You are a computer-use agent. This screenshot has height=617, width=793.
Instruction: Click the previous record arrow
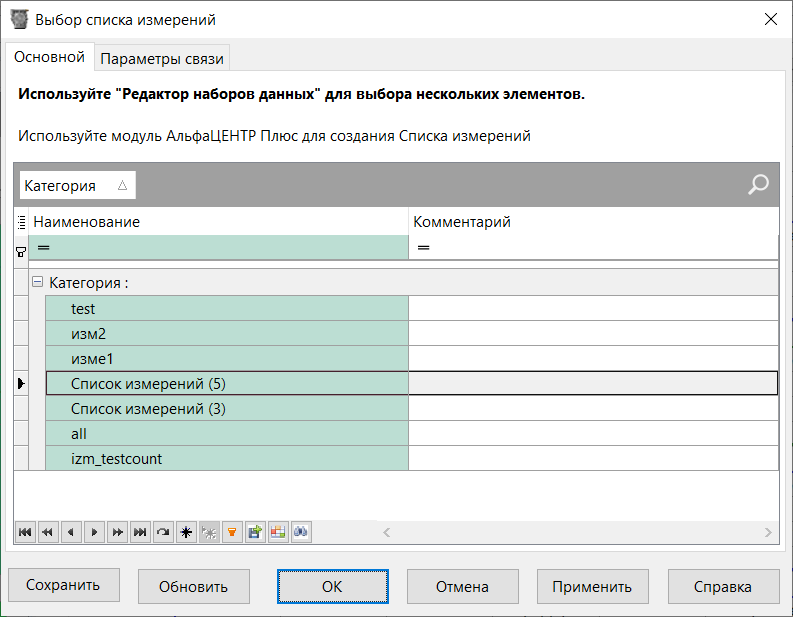point(71,533)
